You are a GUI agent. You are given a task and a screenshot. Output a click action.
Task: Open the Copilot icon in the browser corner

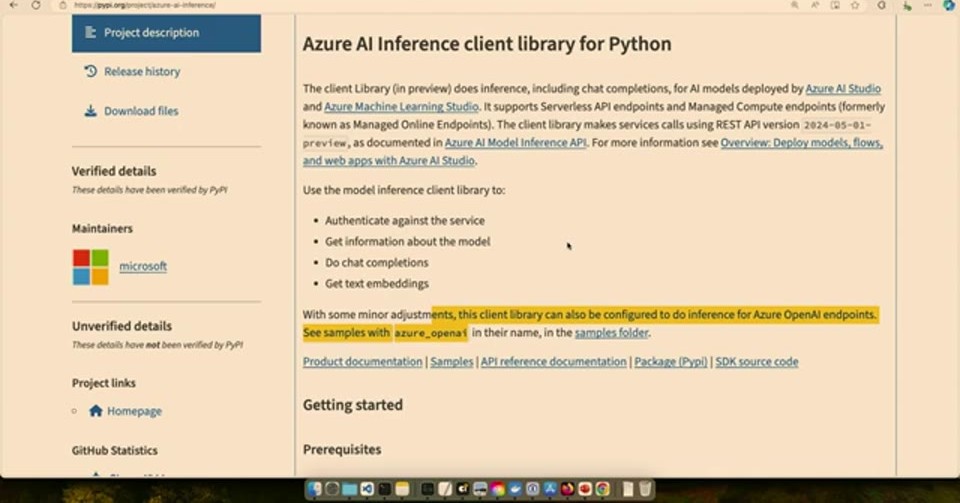pos(949,5)
